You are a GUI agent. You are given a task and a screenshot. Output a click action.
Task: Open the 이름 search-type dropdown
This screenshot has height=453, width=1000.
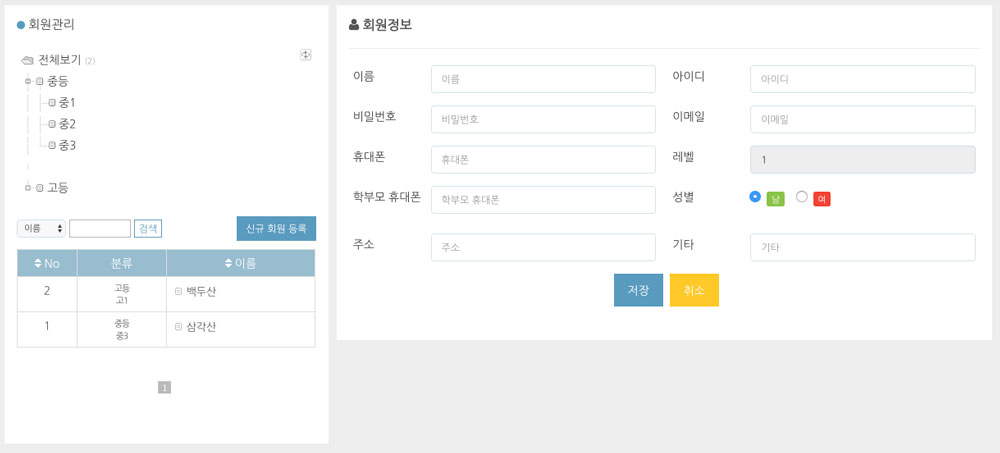pos(41,229)
